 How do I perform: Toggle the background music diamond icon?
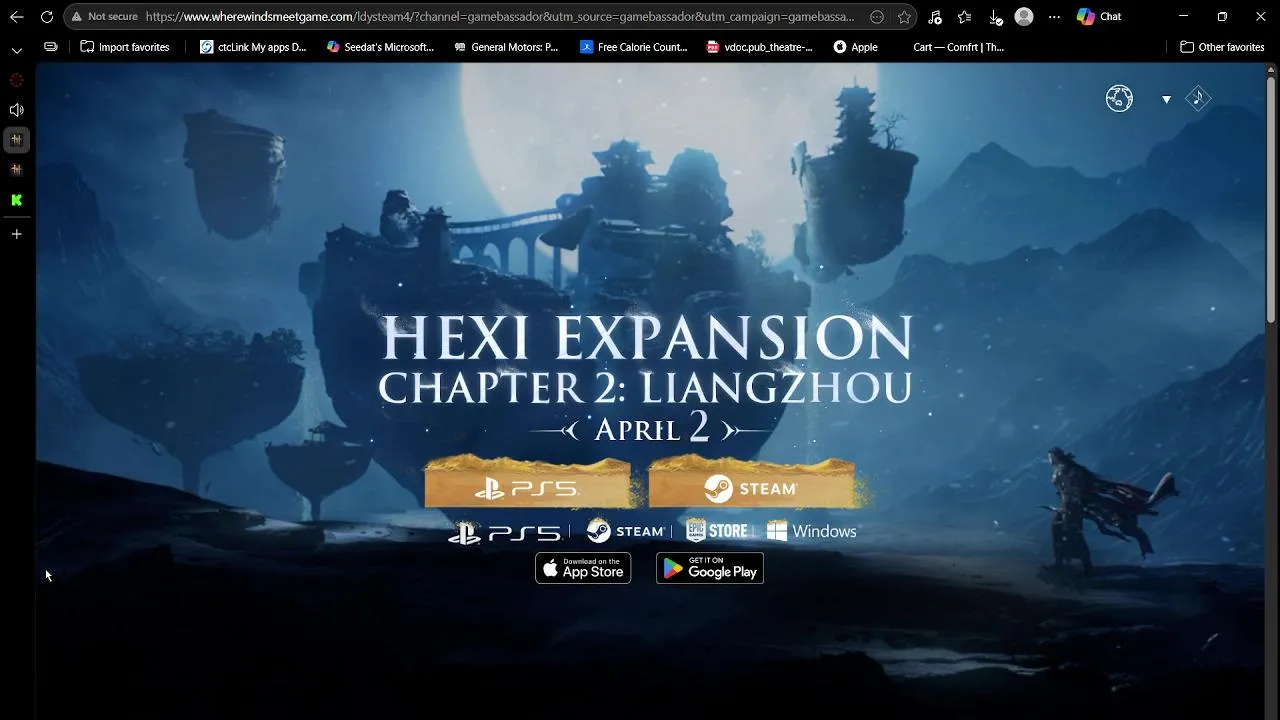(1198, 98)
